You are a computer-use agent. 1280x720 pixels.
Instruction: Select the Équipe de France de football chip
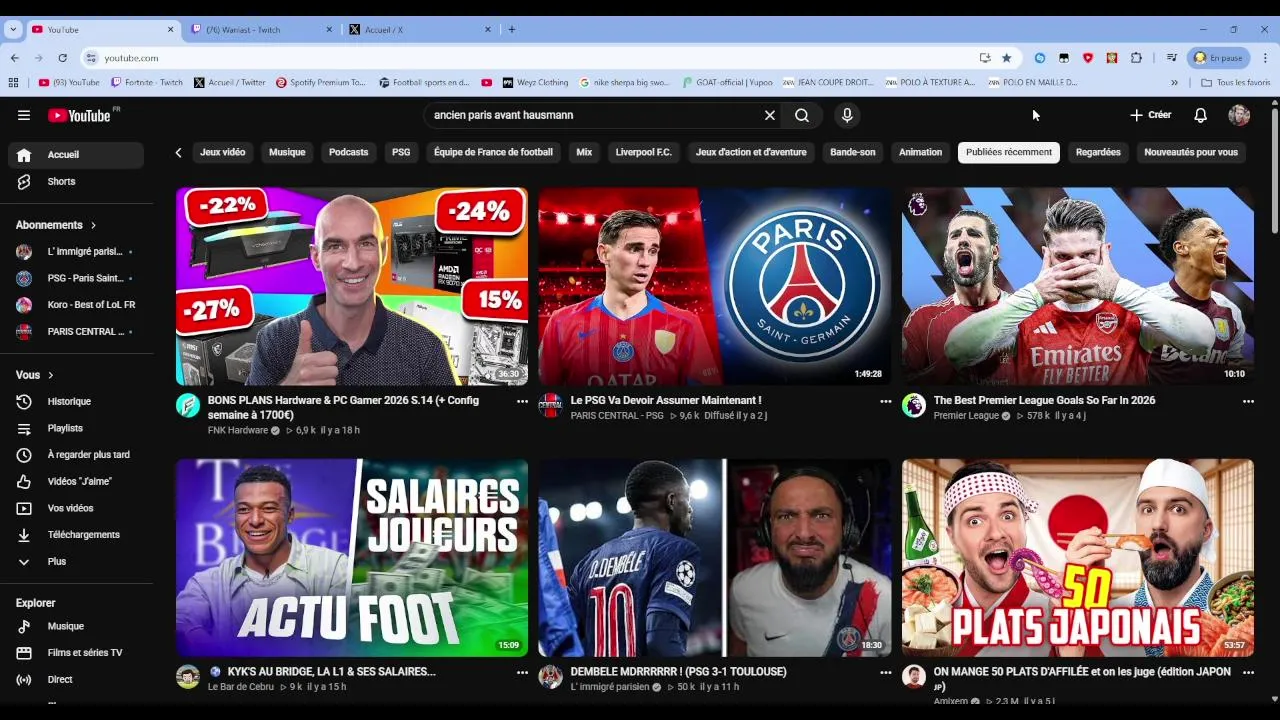tap(493, 153)
